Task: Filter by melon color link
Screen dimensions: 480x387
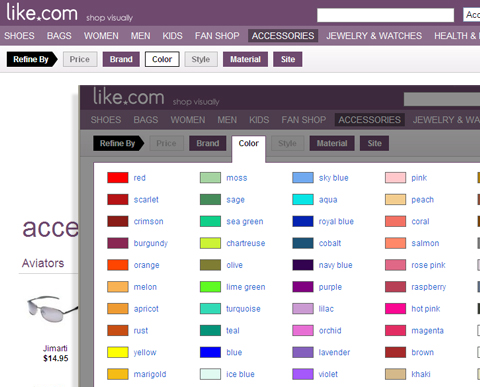Action: point(145,287)
